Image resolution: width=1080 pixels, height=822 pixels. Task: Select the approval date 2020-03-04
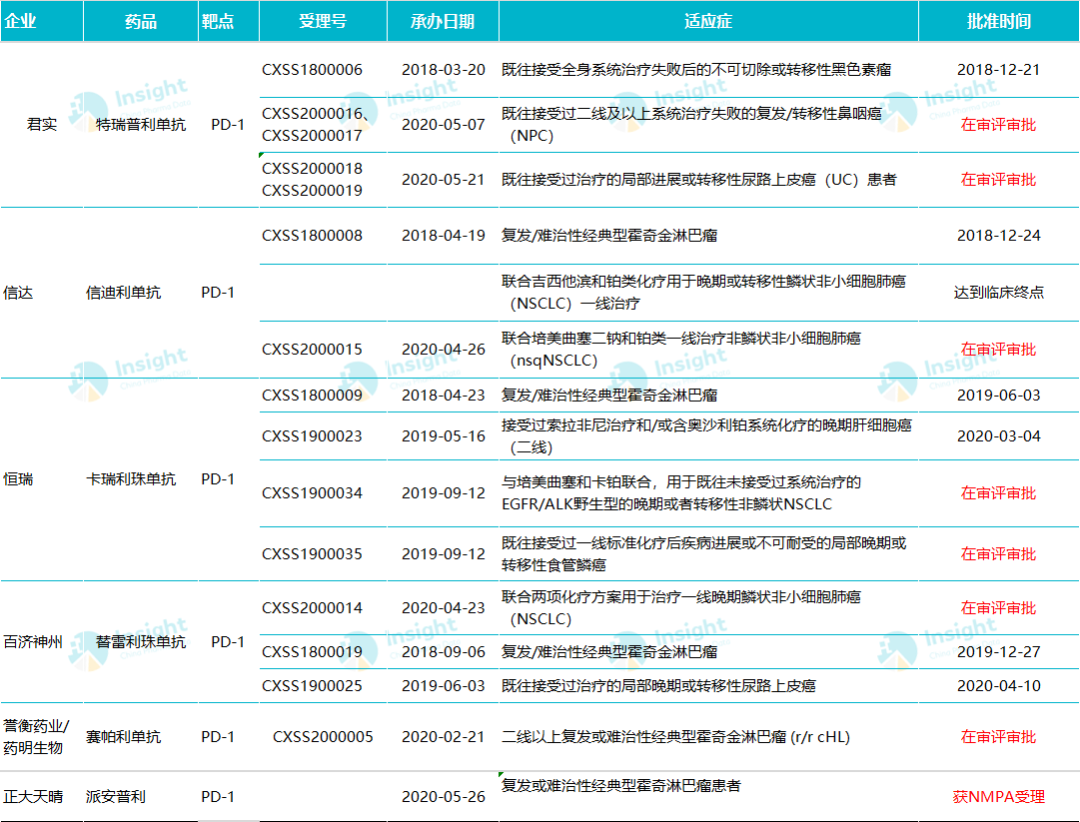click(x=999, y=436)
